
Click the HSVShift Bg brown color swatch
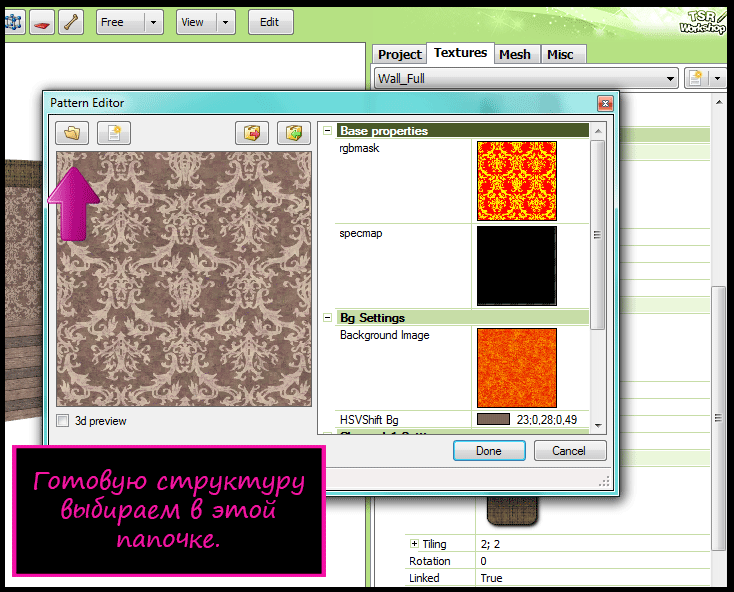point(493,419)
